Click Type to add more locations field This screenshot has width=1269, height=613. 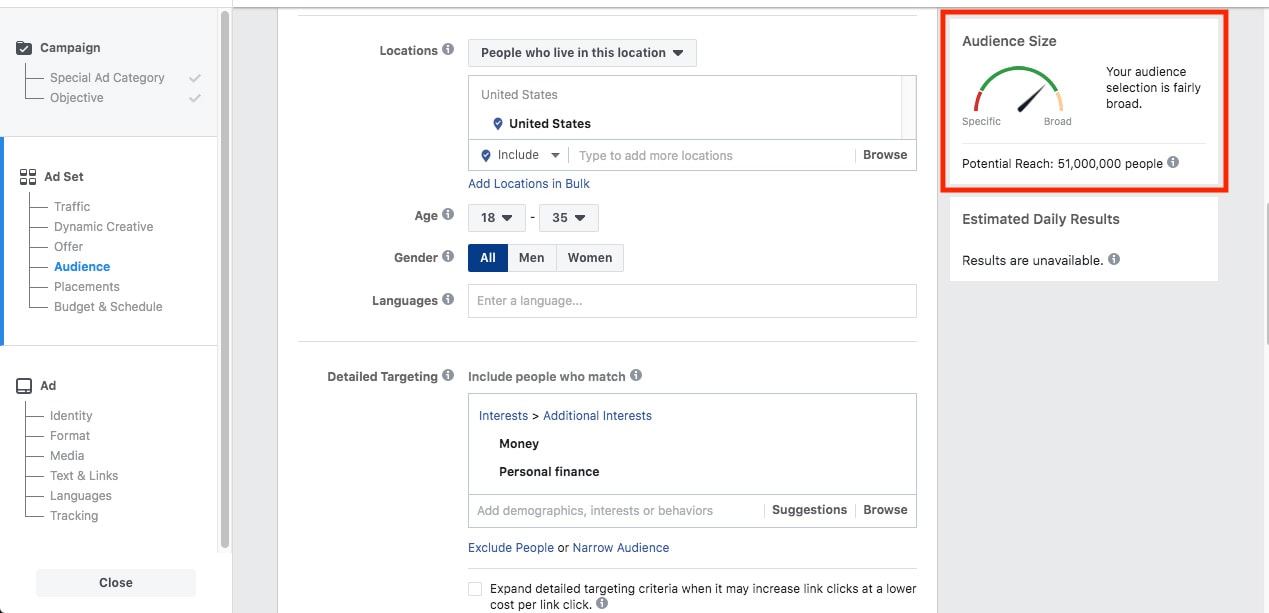coord(714,155)
